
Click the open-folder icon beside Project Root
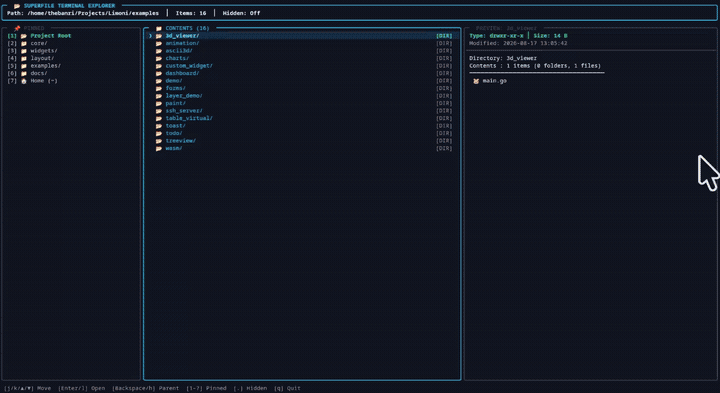tap(24, 36)
